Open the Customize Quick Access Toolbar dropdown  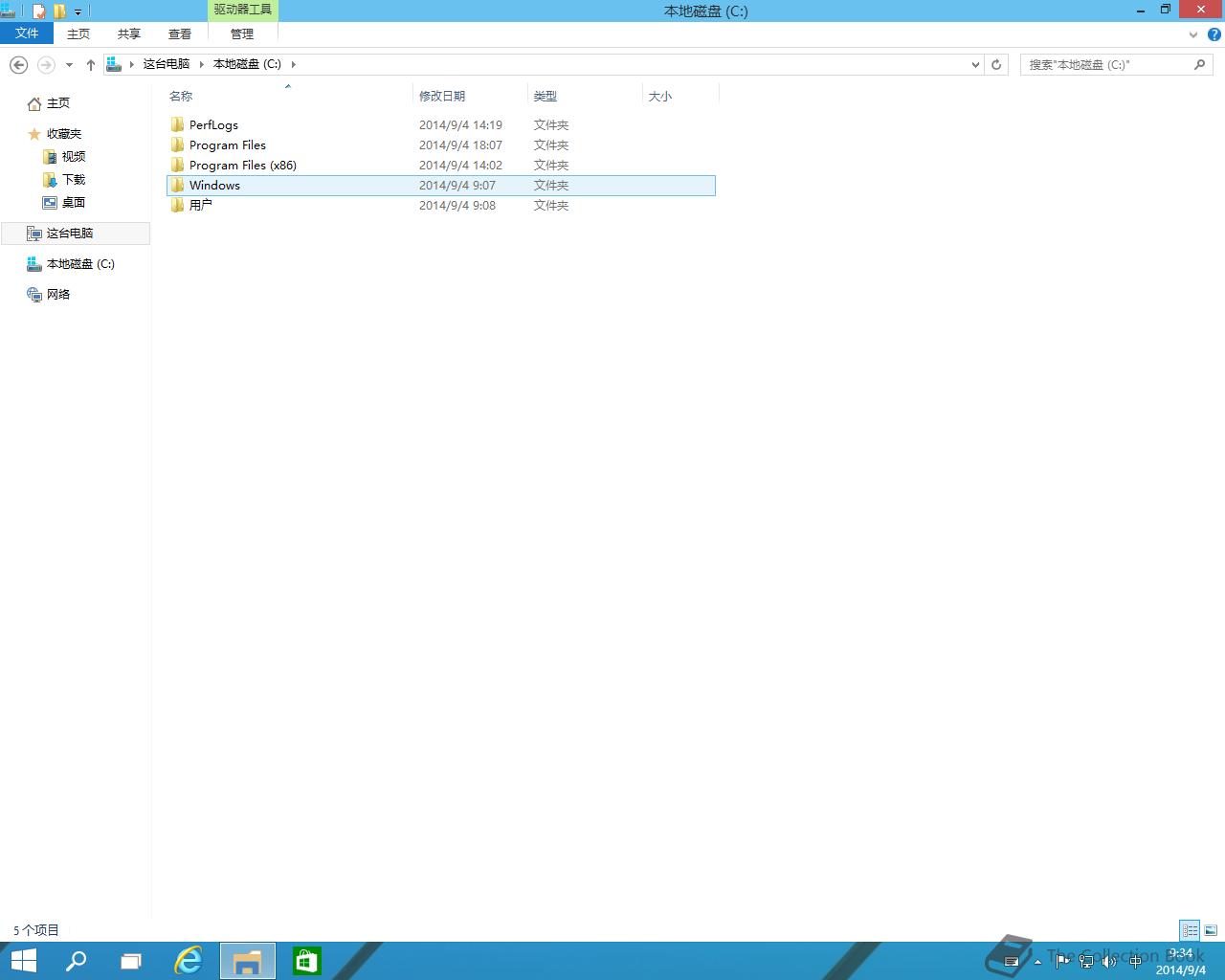pyautogui.click(x=78, y=12)
